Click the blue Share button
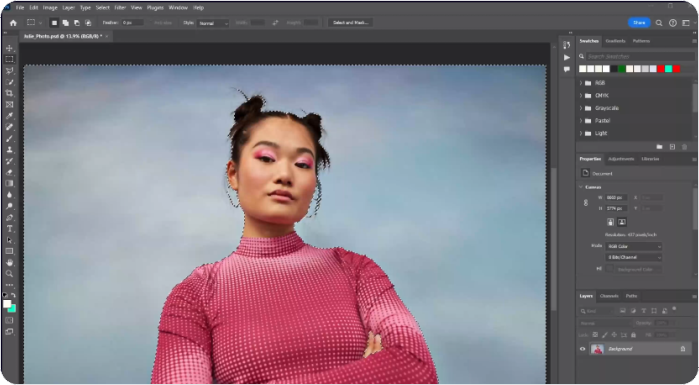 click(639, 23)
